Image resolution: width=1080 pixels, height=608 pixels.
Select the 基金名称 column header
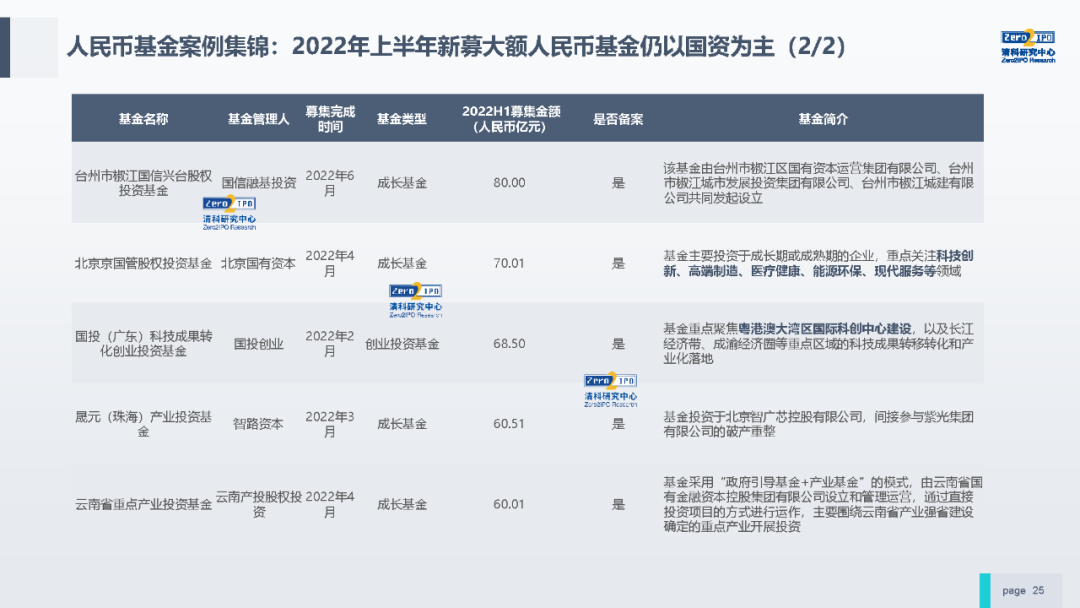(143, 119)
